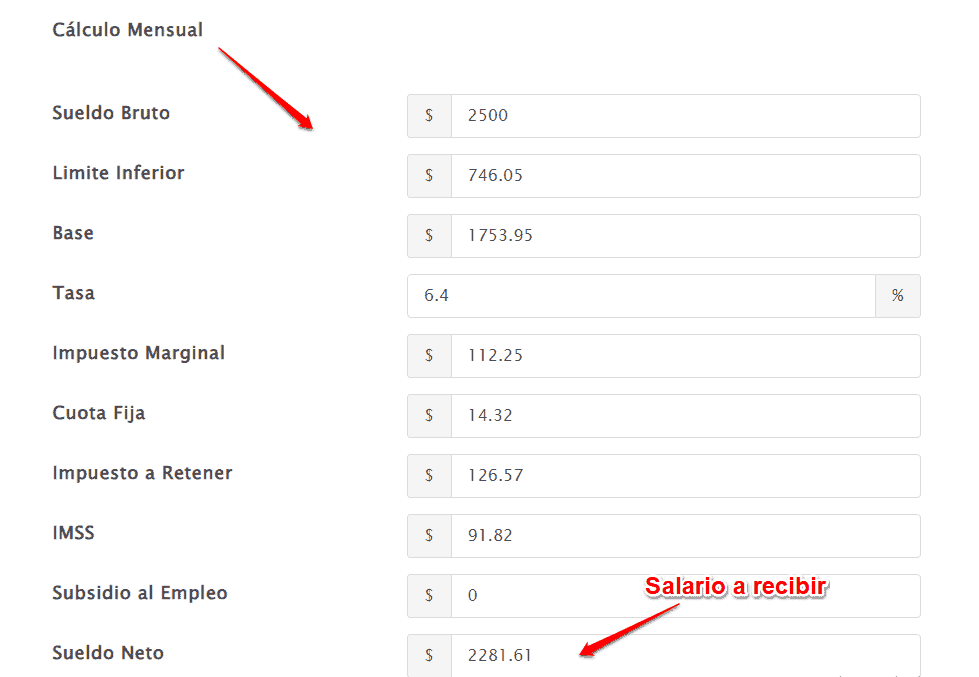The image size is (979, 677).
Task: Click the 'Cálculo Mensual' heading
Action: point(127,30)
